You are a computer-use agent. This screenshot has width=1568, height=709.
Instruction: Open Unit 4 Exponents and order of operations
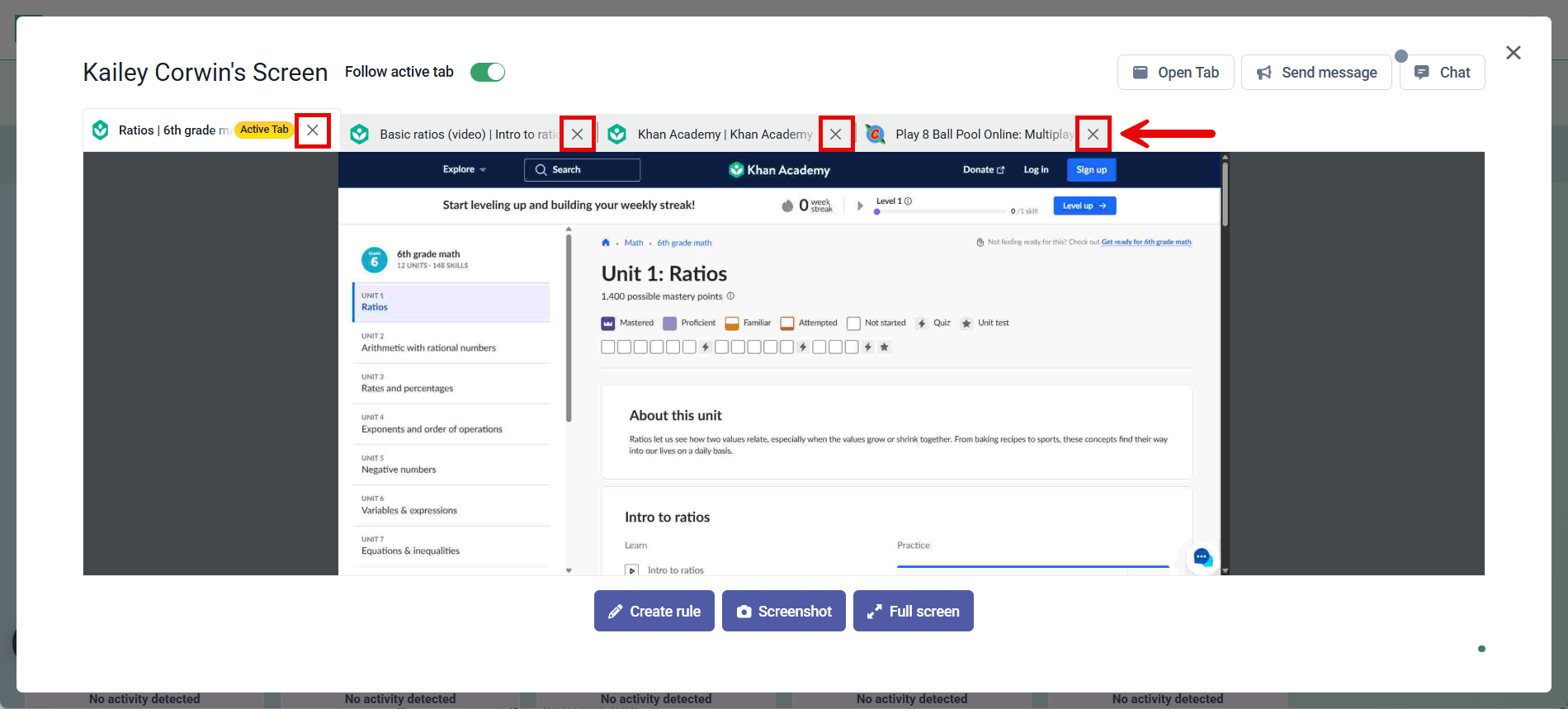(451, 424)
